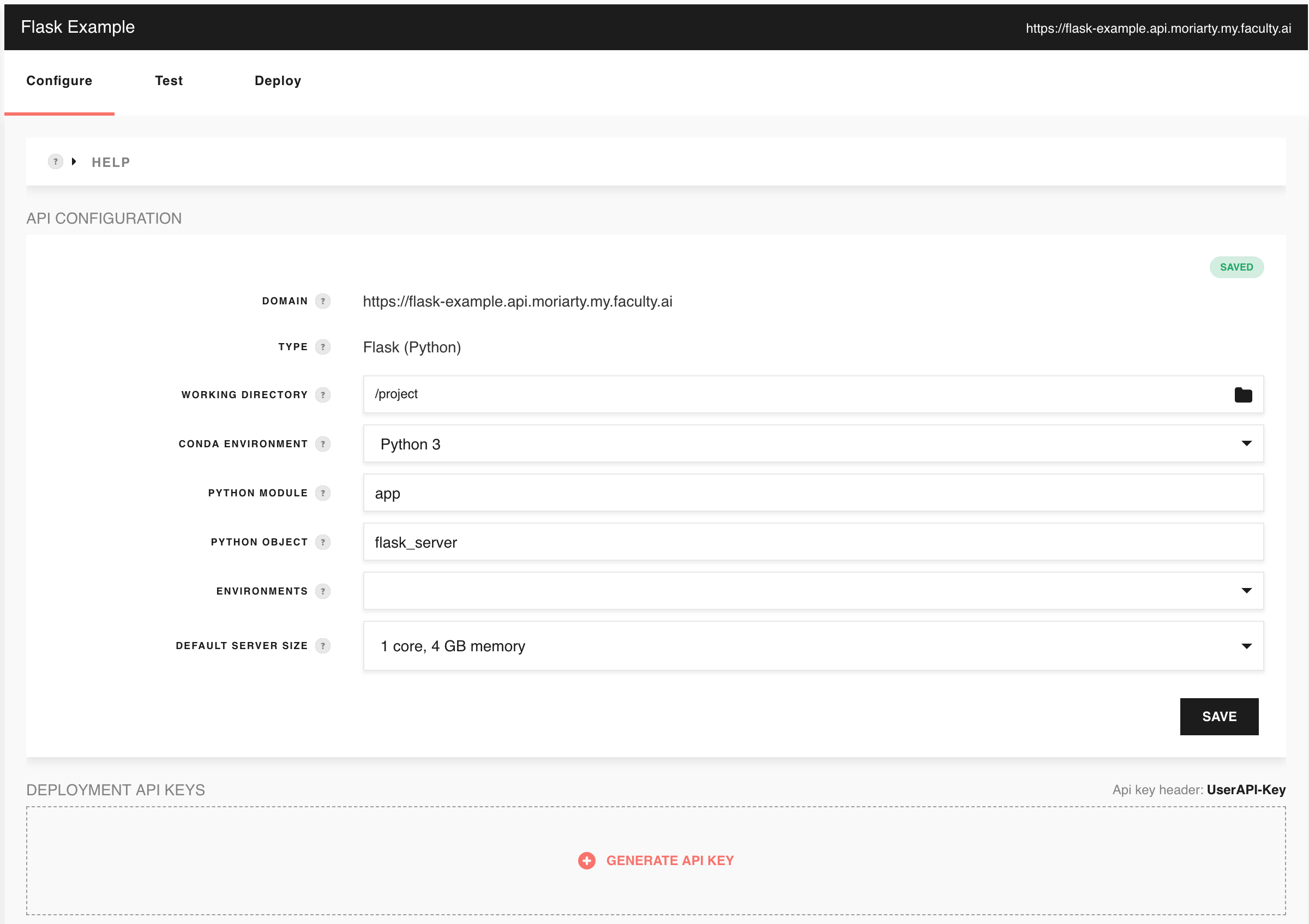The height and width of the screenshot is (924, 1309).
Task: Open the Default Server Size dropdown
Action: point(813,645)
